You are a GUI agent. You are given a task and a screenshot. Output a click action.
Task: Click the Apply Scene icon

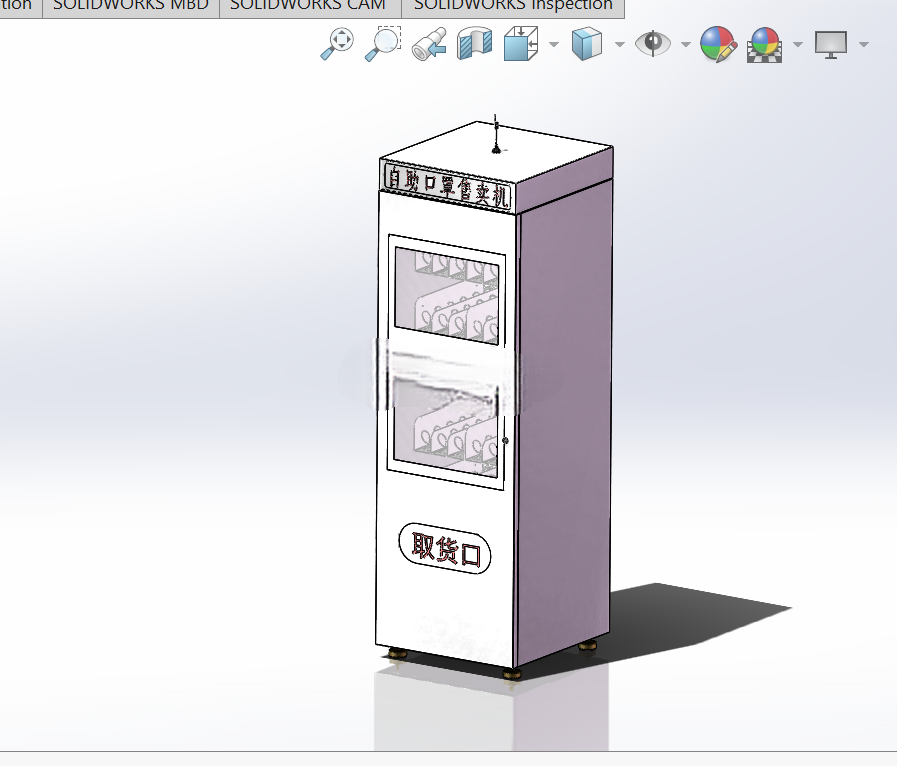[764, 45]
